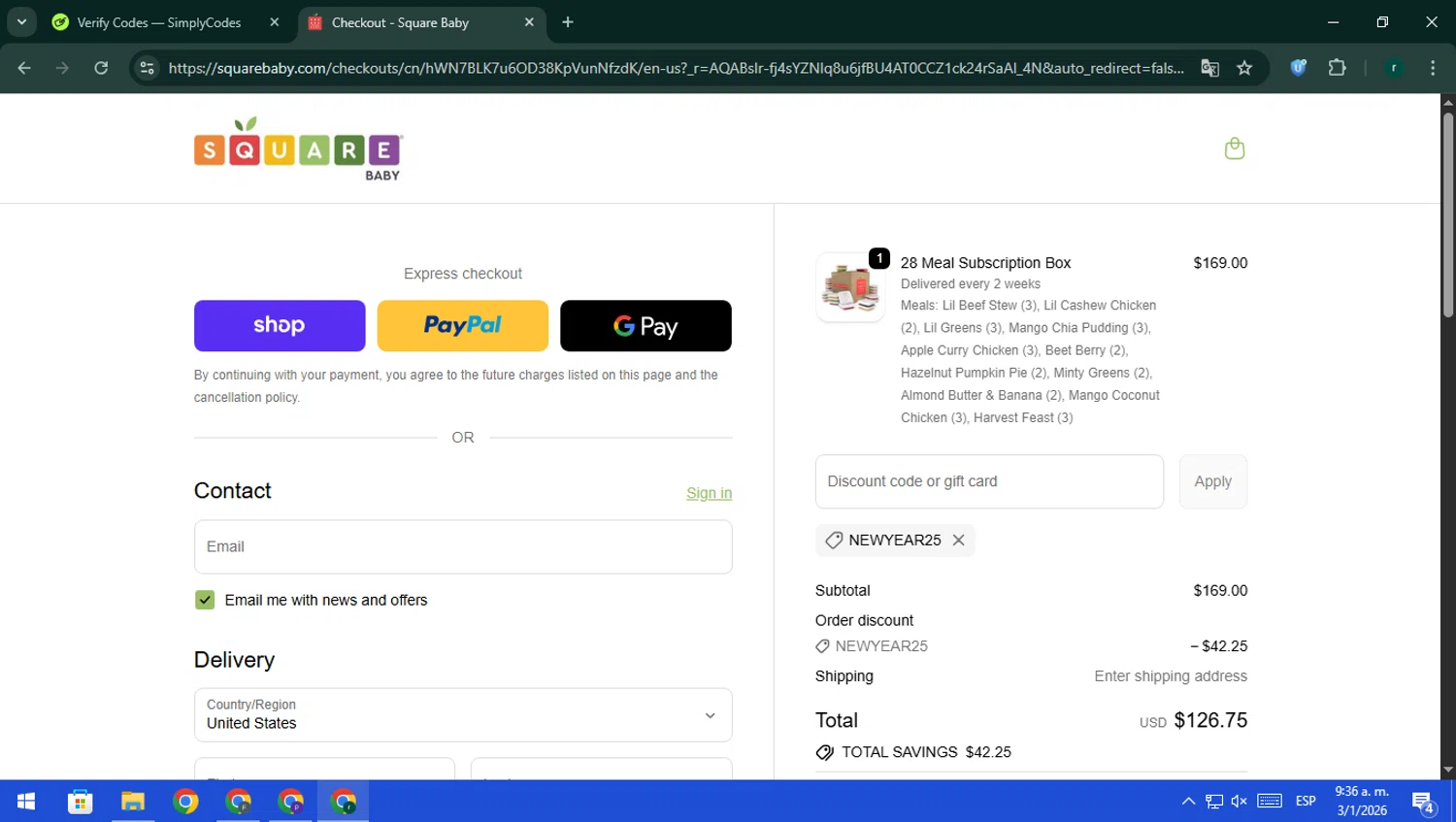This screenshot has width=1456, height=822.
Task: Choose Google Pay express checkout
Action: [645, 326]
